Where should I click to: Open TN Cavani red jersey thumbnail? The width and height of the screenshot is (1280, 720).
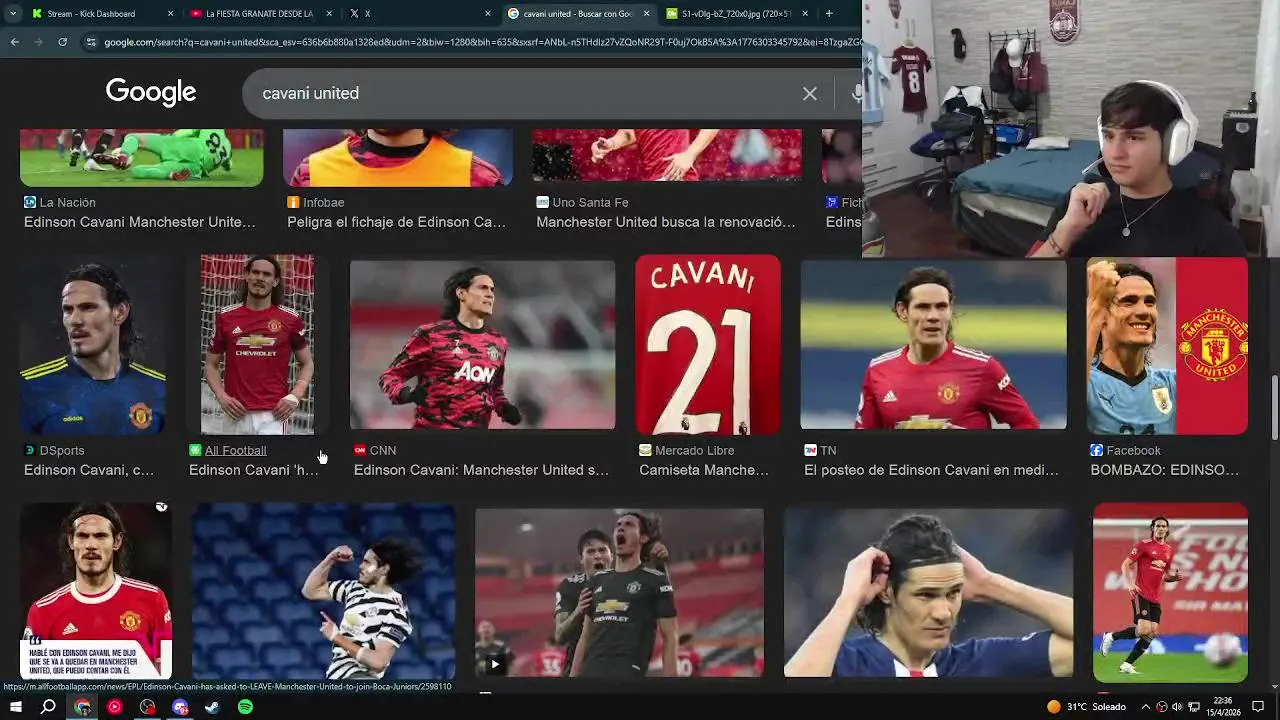point(933,344)
